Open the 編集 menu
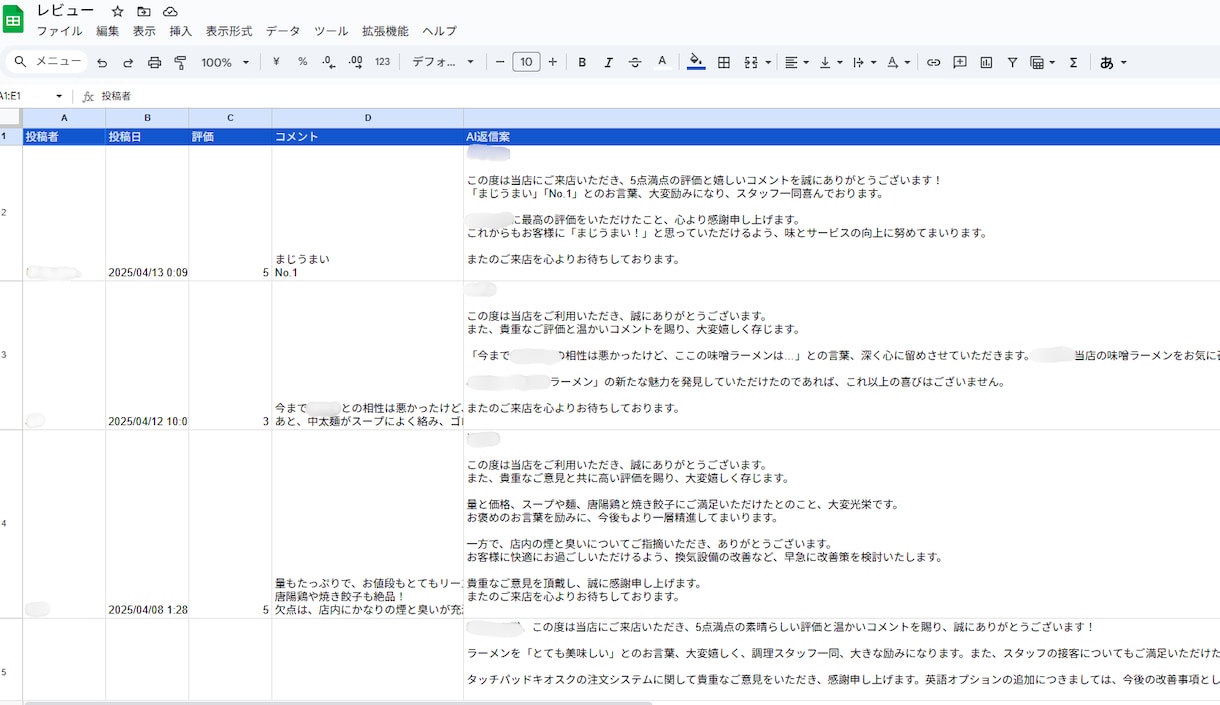 107,31
